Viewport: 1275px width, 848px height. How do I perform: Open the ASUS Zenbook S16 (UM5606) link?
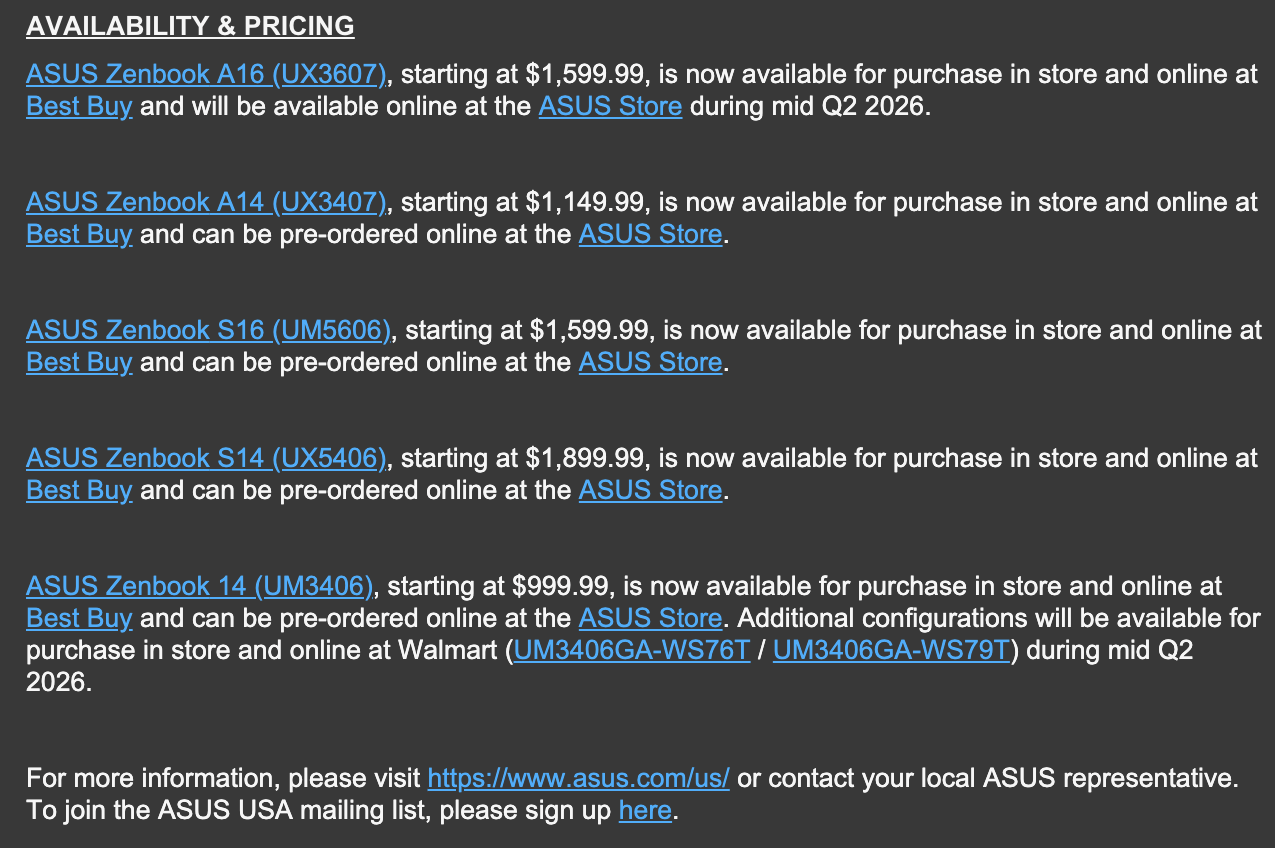click(x=208, y=330)
